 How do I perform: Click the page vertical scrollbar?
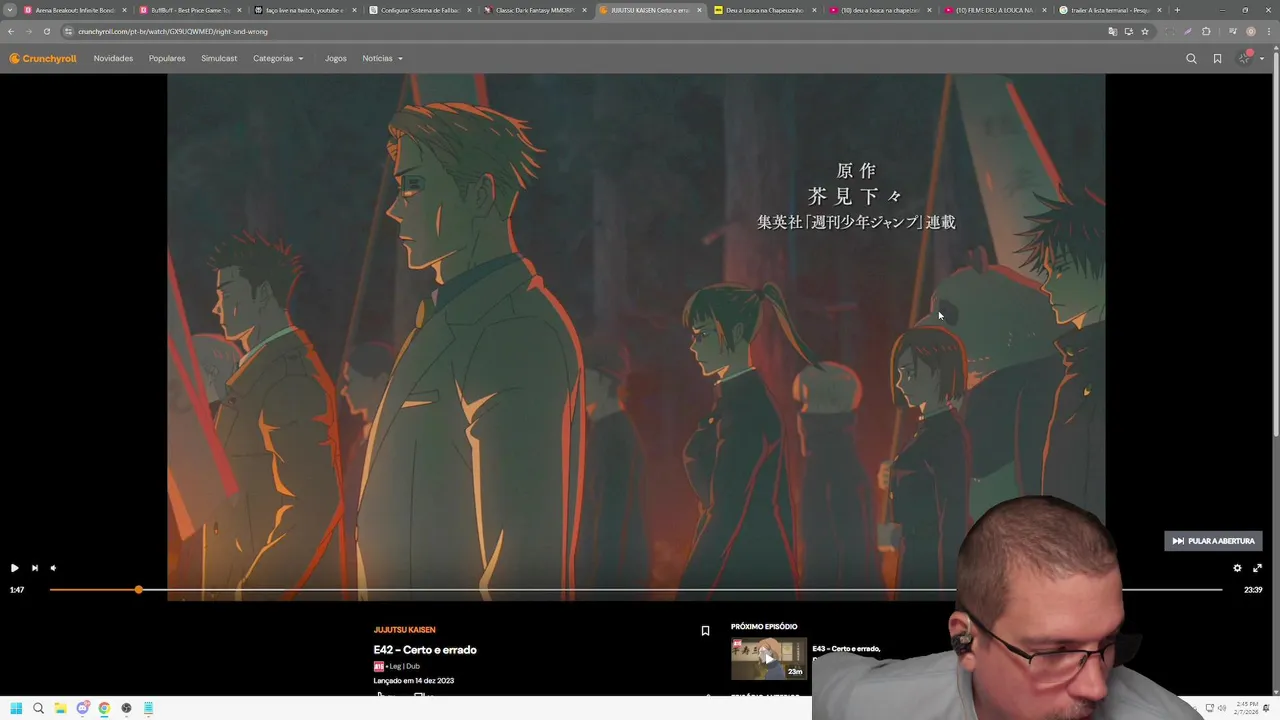(x=1275, y=245)
